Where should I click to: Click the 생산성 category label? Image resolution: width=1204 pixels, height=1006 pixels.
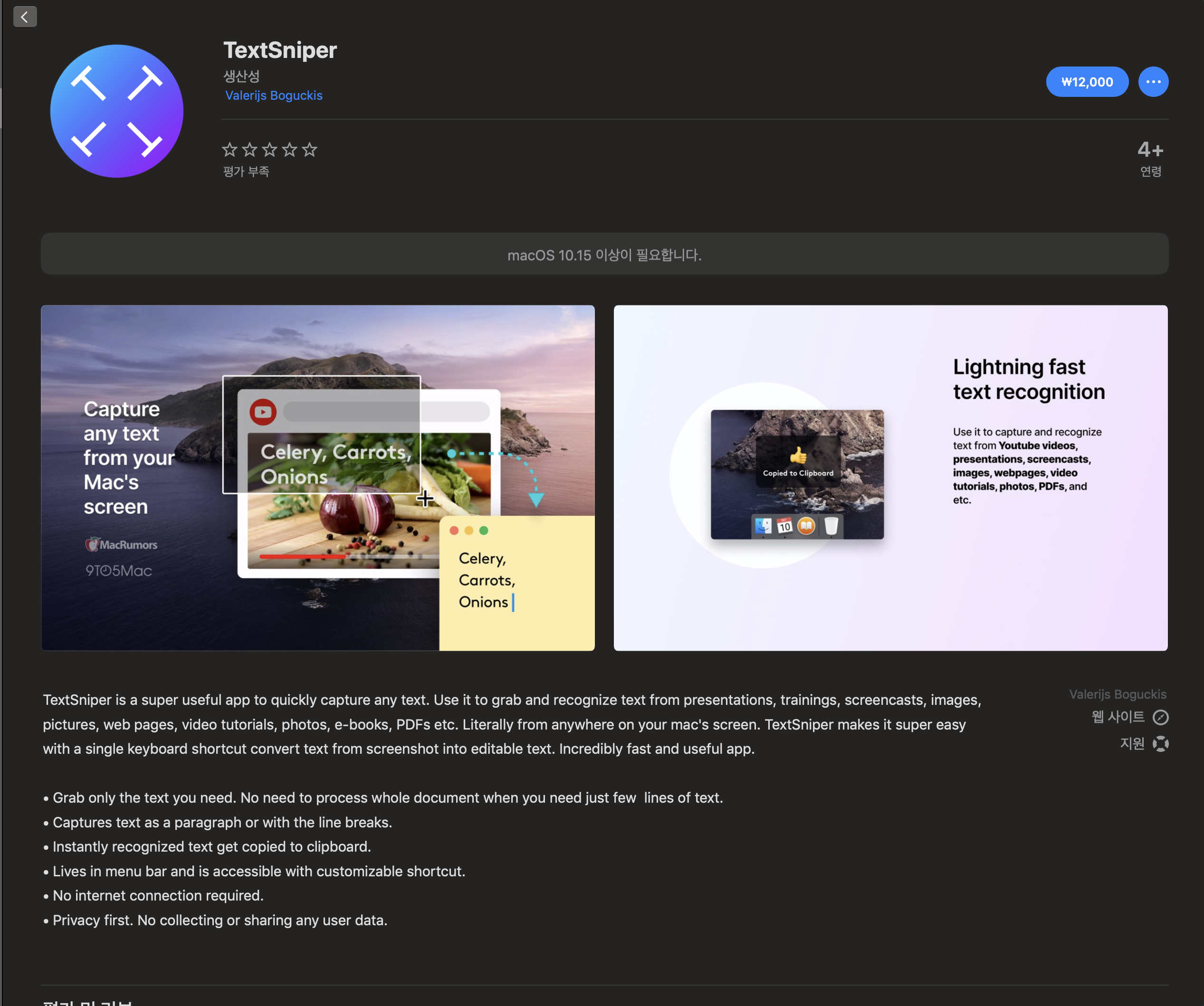(241, 76)
